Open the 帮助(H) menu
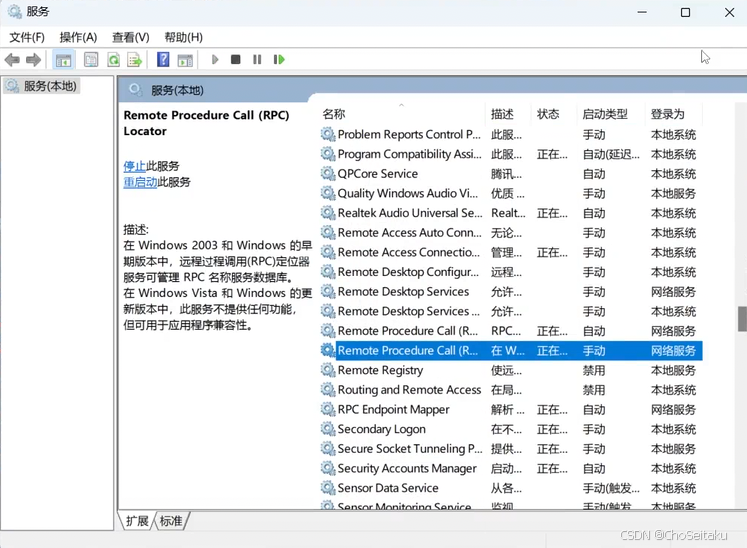747x548 pixels. [x=183, y=37]
